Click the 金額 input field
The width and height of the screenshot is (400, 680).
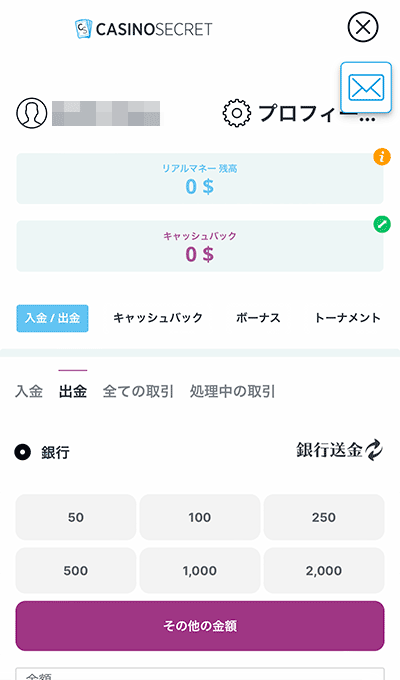[x=200, y=673]
